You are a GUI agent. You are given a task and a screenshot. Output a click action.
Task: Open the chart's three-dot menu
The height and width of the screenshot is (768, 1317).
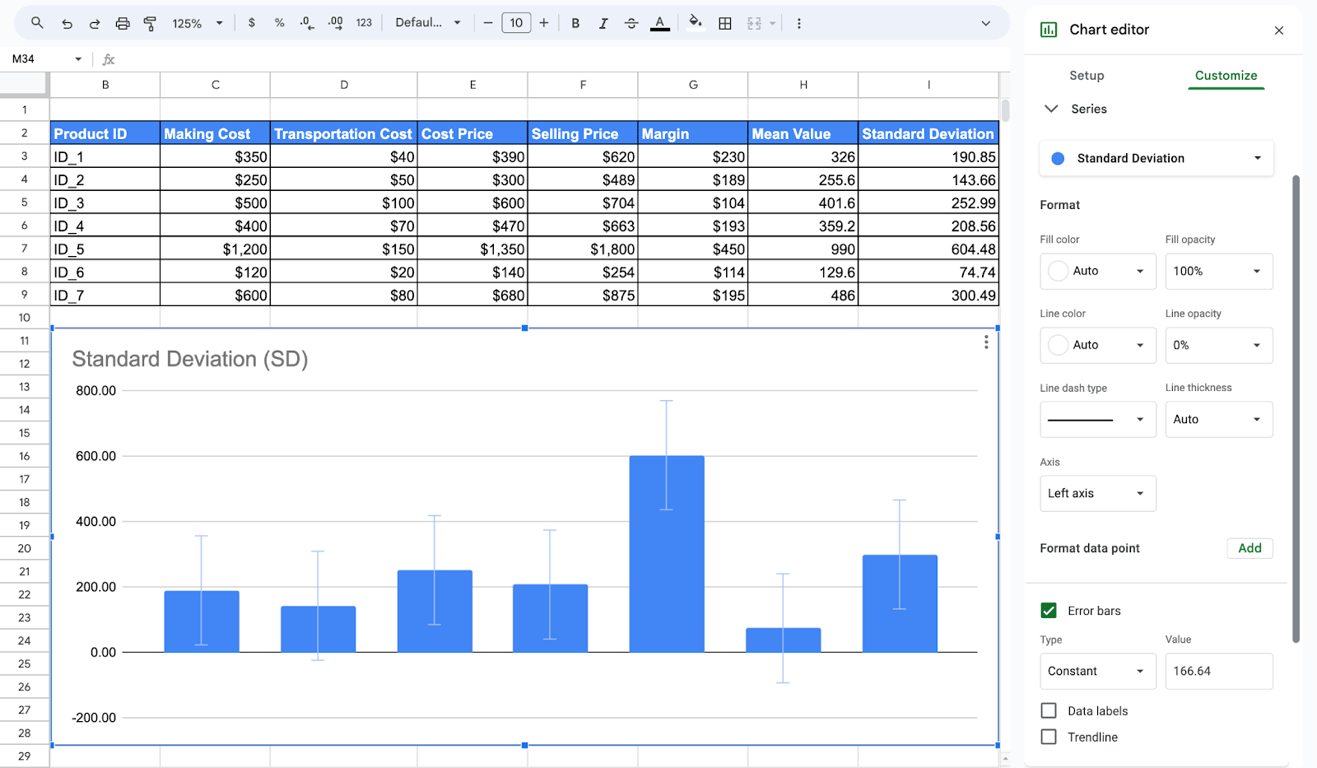tap(986, 342)
